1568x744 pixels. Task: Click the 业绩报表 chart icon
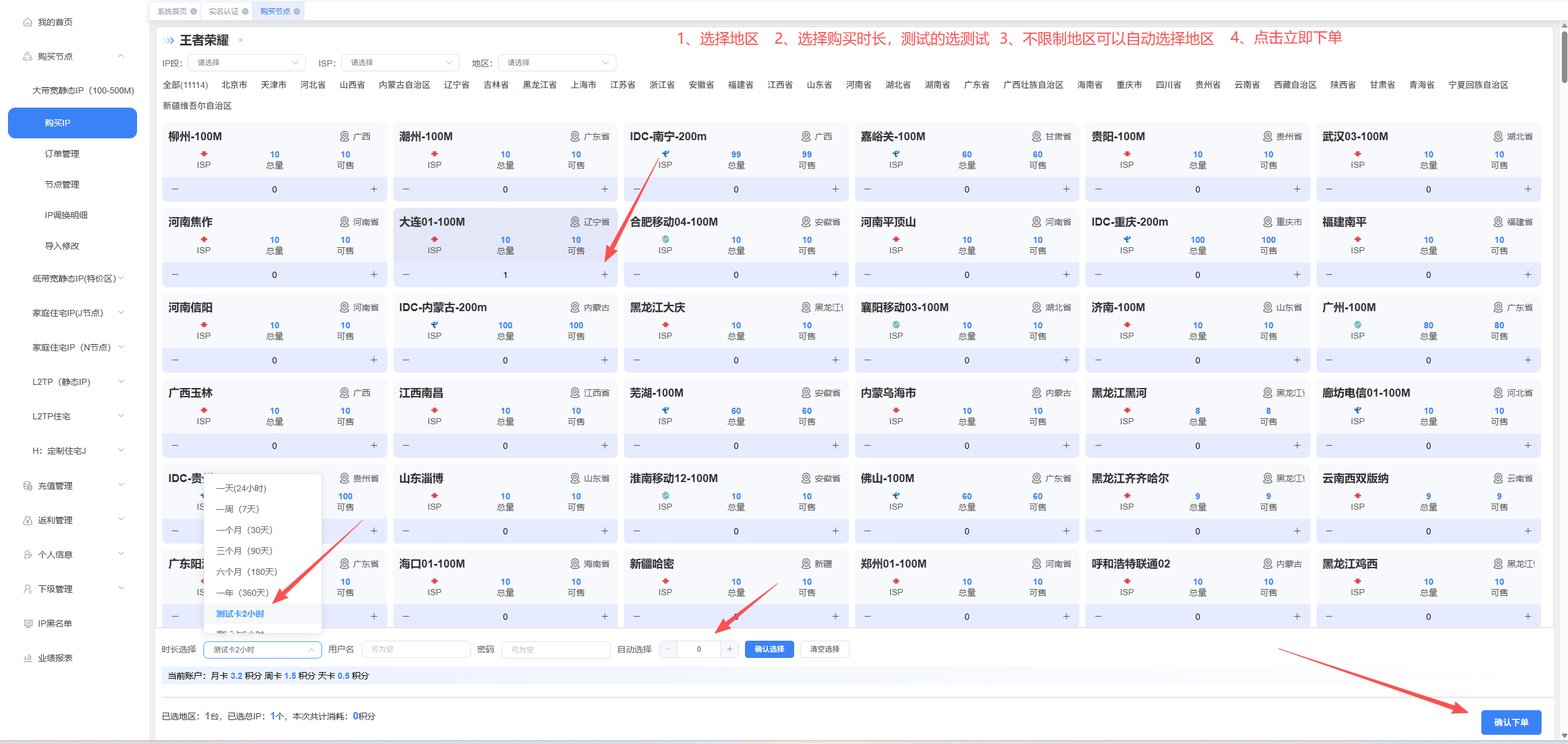tap(28, 658)
